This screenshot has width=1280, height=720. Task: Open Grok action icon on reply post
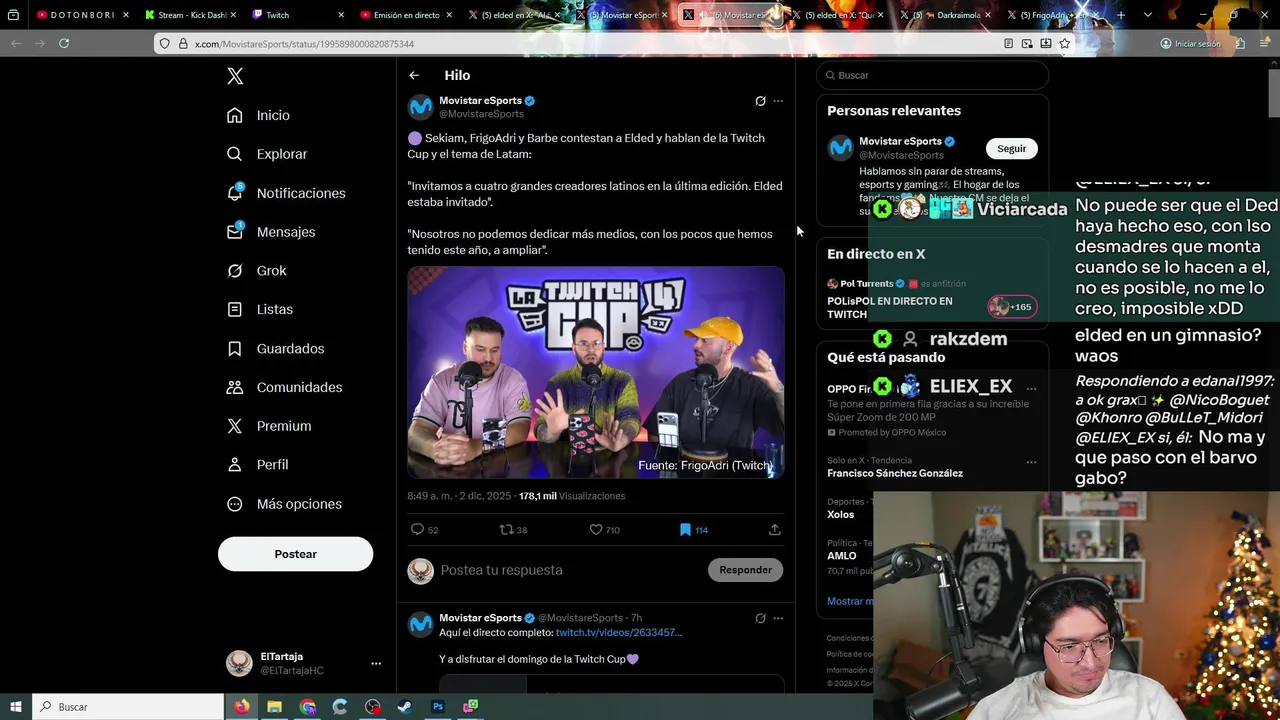[x=760, y=618]
